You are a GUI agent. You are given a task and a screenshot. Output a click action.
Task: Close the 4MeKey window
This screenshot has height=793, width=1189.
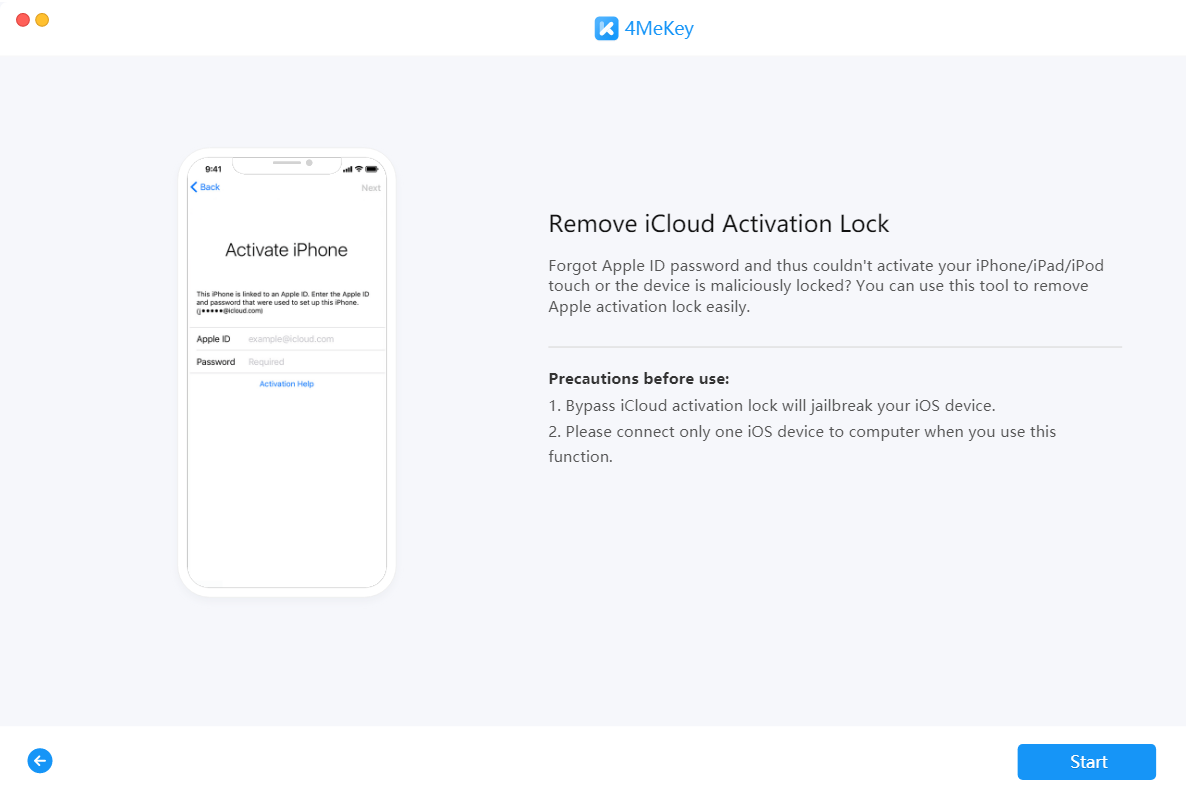pyautogui.click(x=23, y=20)
